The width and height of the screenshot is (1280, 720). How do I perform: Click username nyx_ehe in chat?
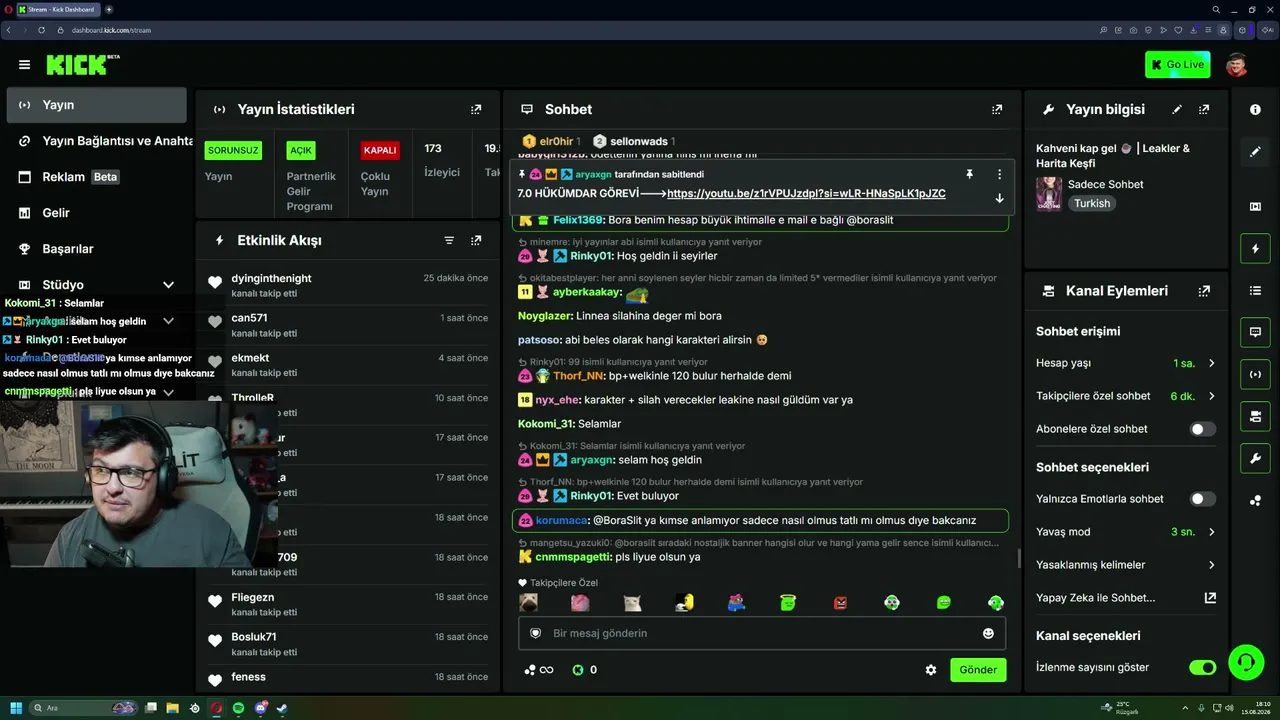[x=558, y=400]
